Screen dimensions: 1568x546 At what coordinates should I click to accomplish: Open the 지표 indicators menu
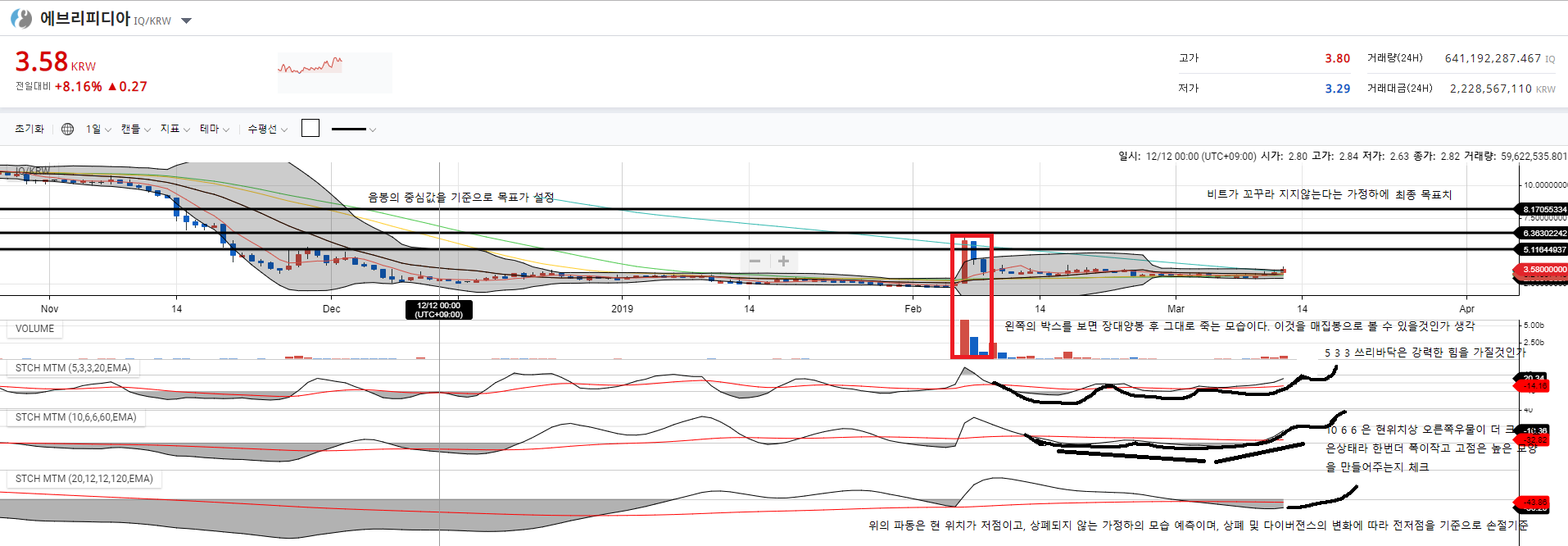tap(174, 129)
